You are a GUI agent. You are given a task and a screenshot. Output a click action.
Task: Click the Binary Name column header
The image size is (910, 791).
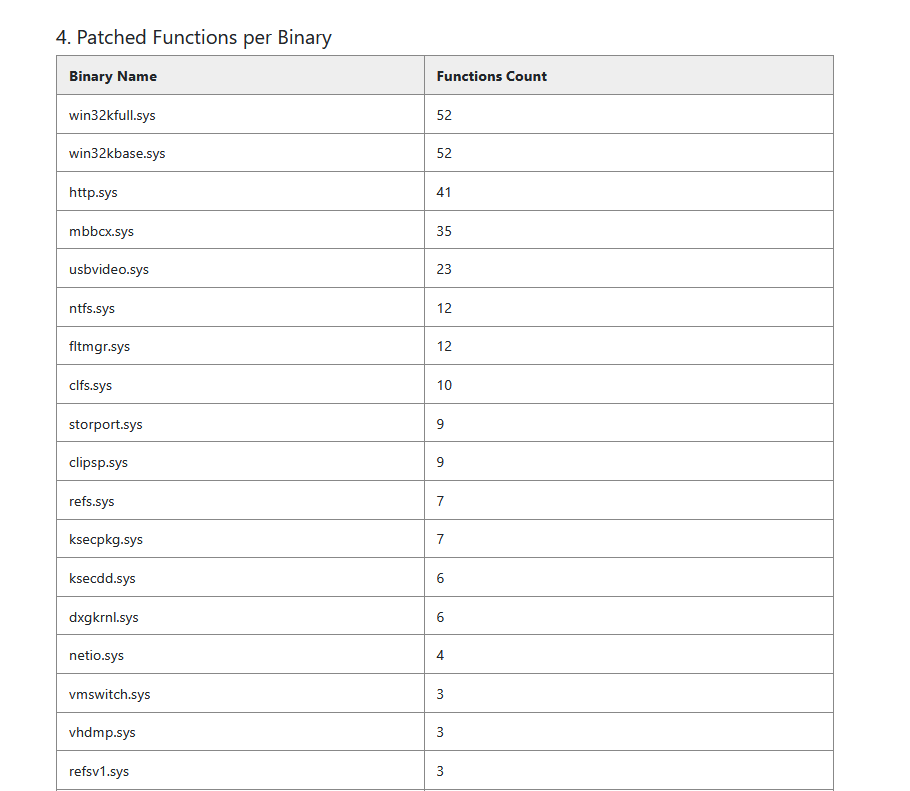point(113,76)
